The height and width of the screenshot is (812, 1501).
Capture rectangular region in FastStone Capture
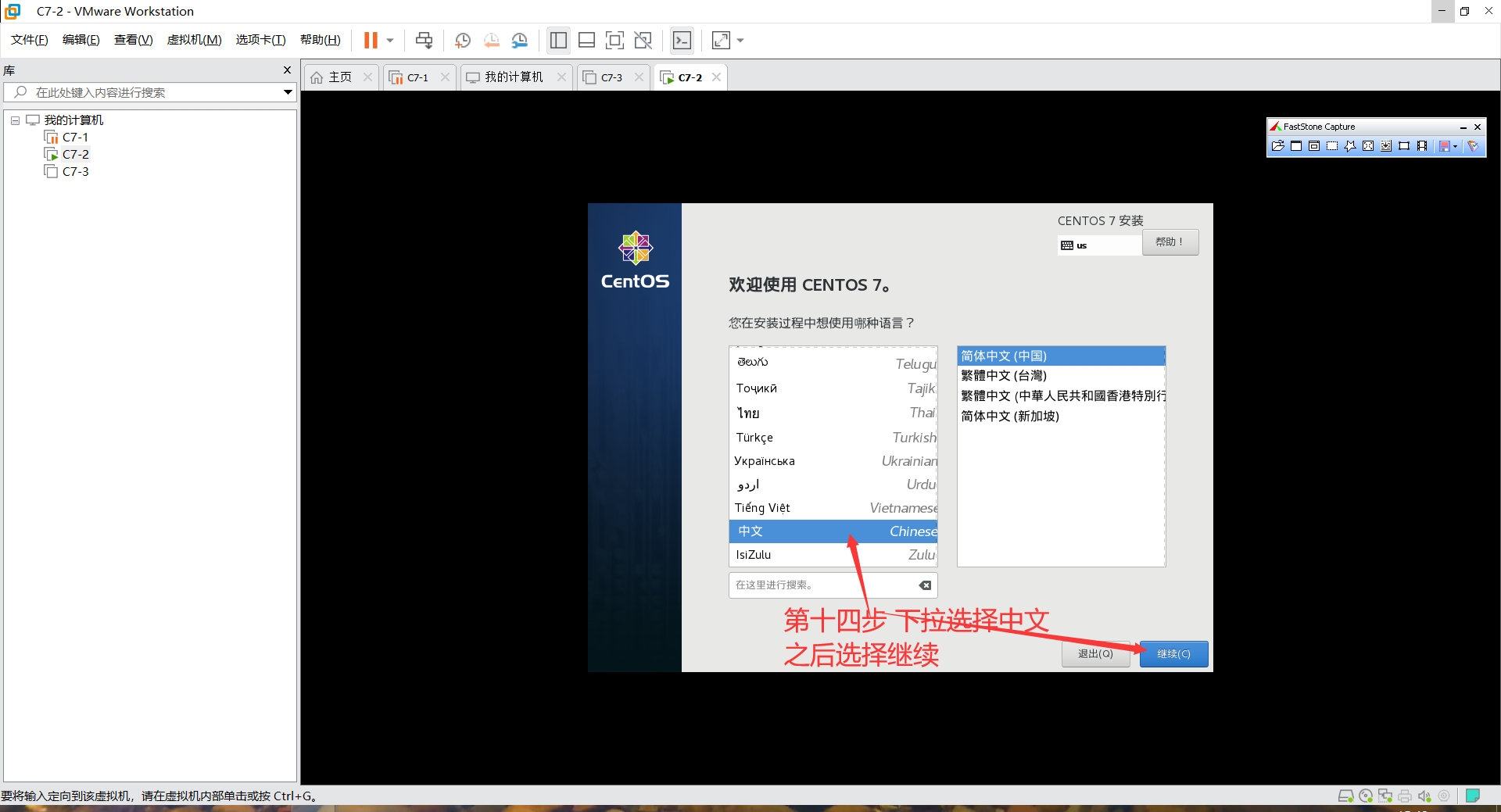(x=1332, y=146)
